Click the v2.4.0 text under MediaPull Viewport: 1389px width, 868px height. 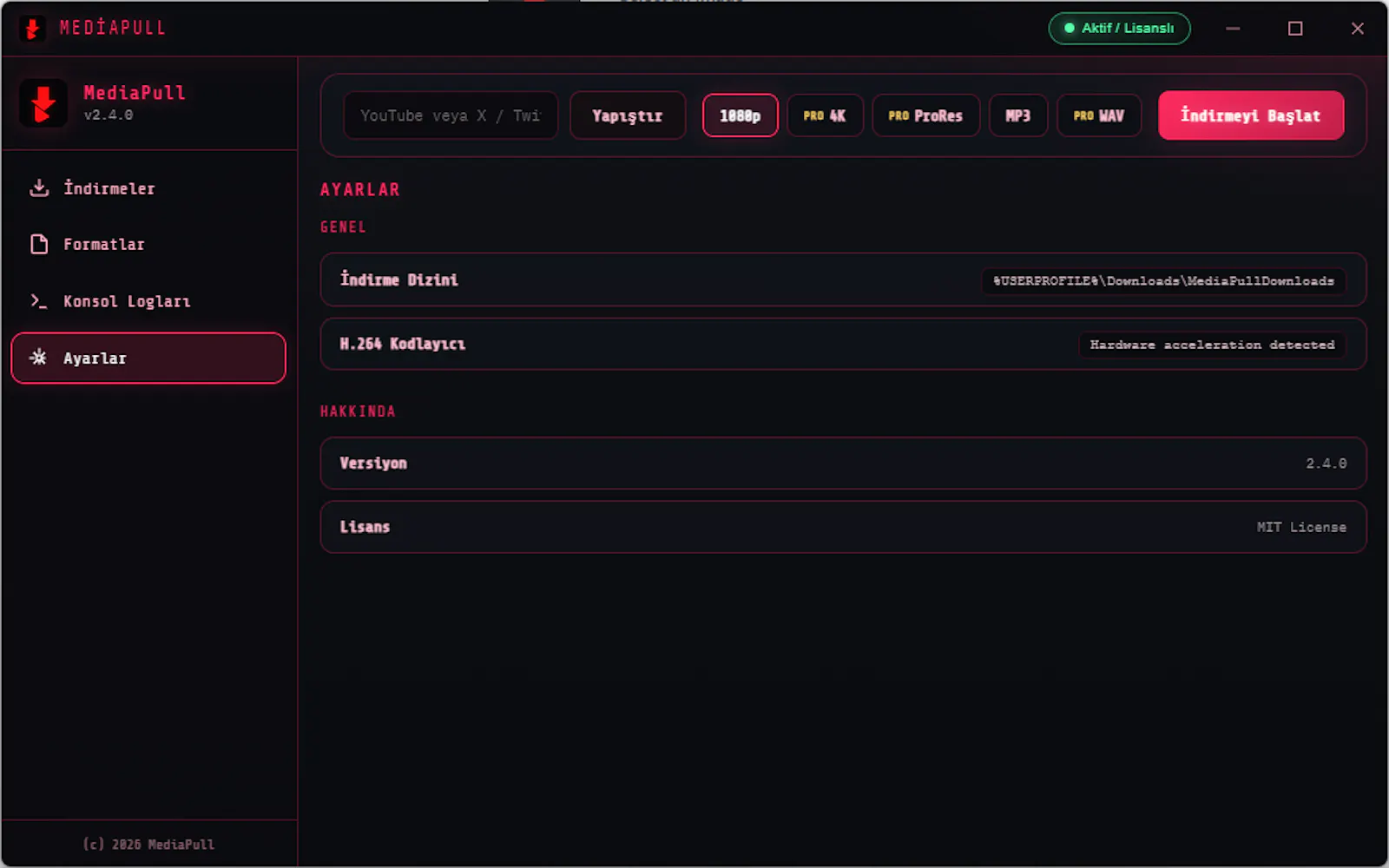109,115
